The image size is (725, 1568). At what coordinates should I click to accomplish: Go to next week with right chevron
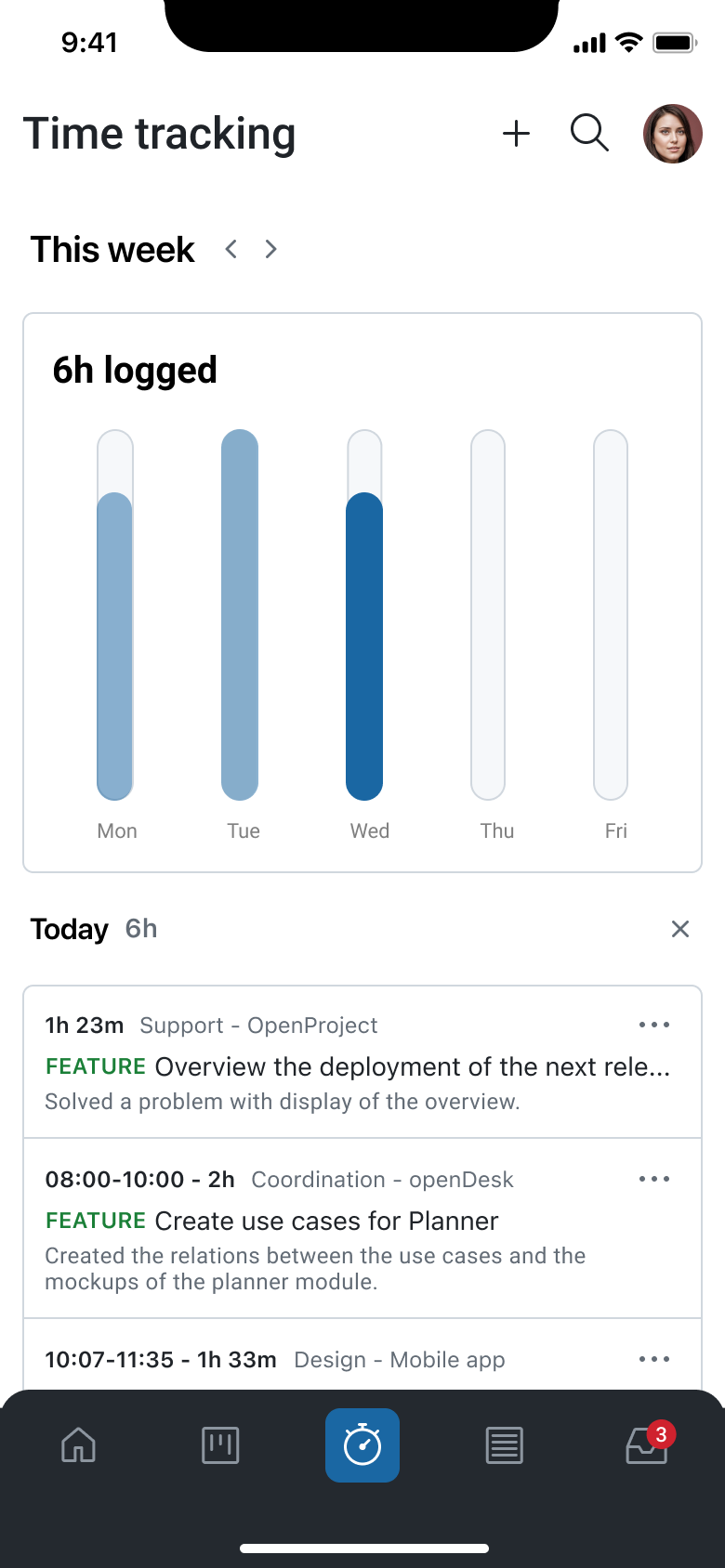[x=270, y=249]
